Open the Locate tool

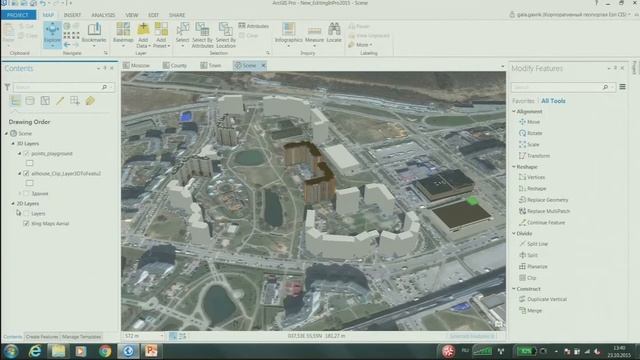(x=334, y=33)
